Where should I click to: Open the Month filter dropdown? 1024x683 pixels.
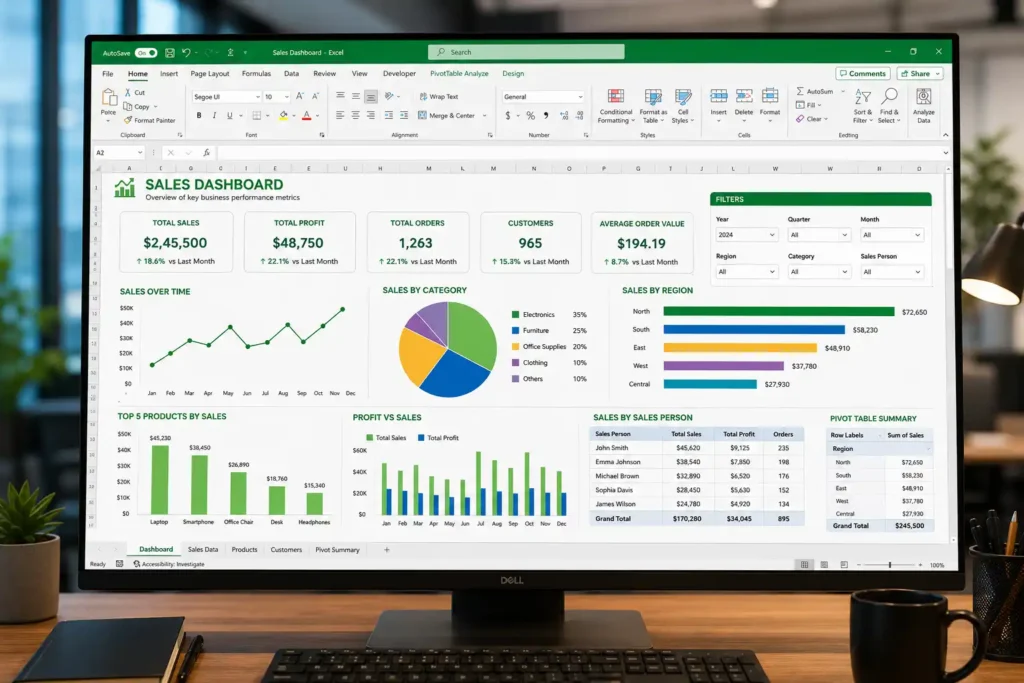pyautogui.click(x=892, y=234)
